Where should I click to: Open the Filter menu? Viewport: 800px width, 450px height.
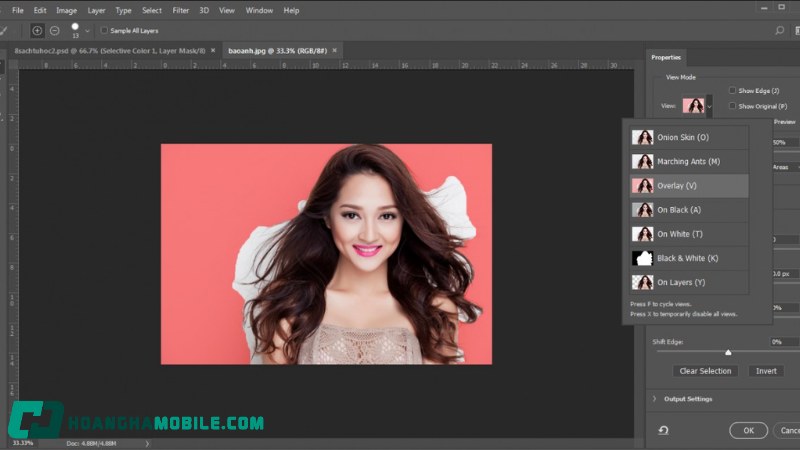pos(180,10)
